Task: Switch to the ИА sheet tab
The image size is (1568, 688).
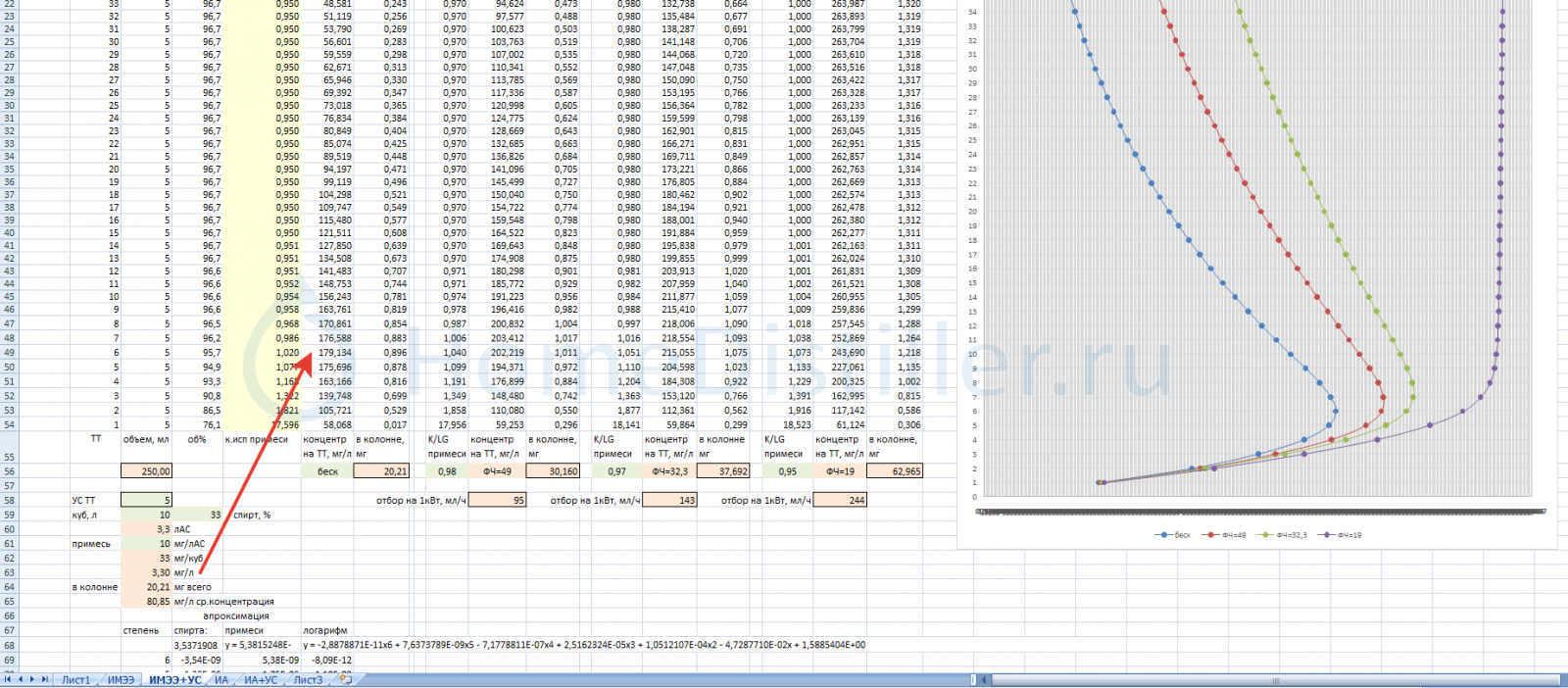Action: coord(221,679)
